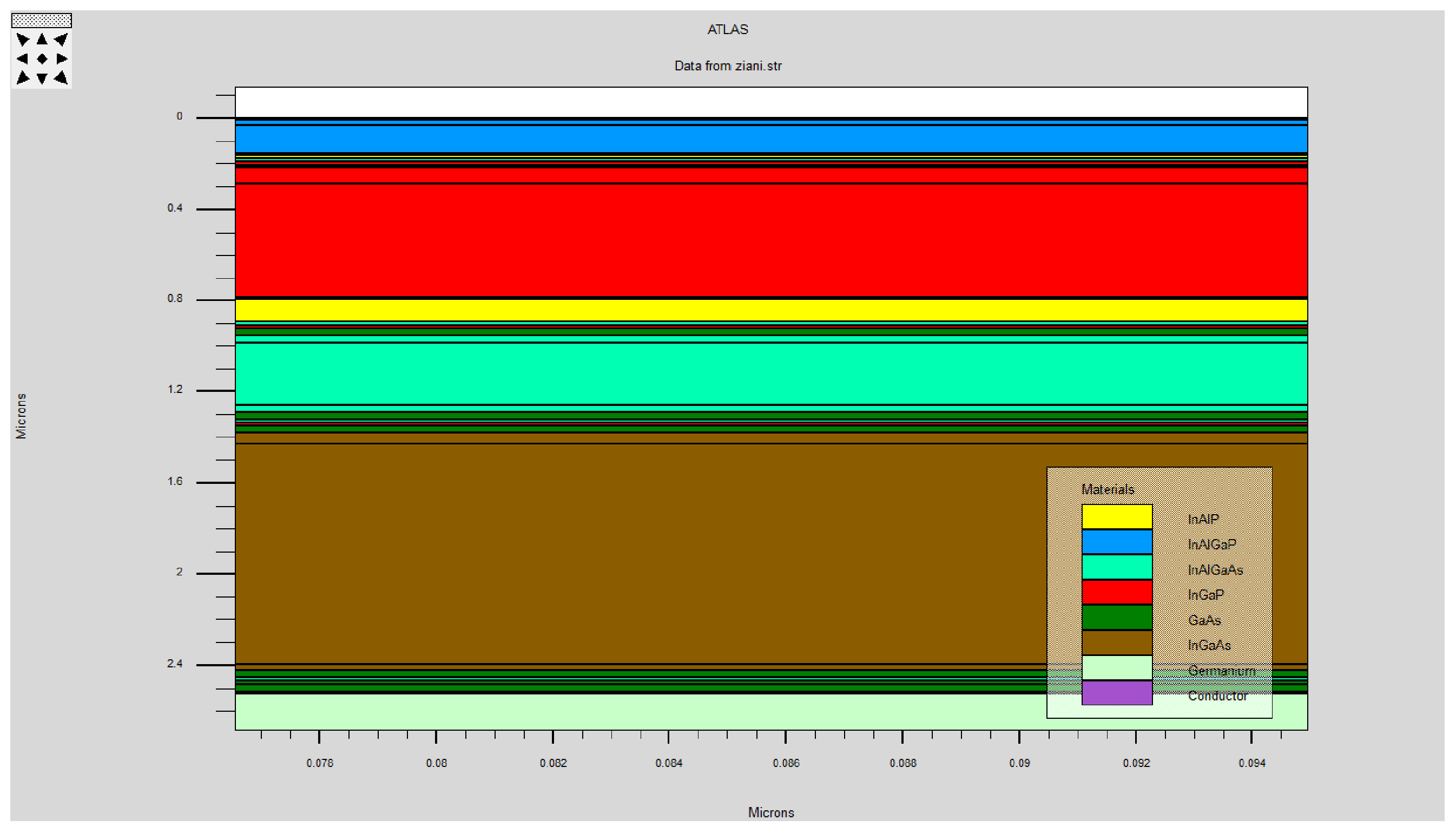
Task: Click the pan right arrow
Action: point(62,59)
